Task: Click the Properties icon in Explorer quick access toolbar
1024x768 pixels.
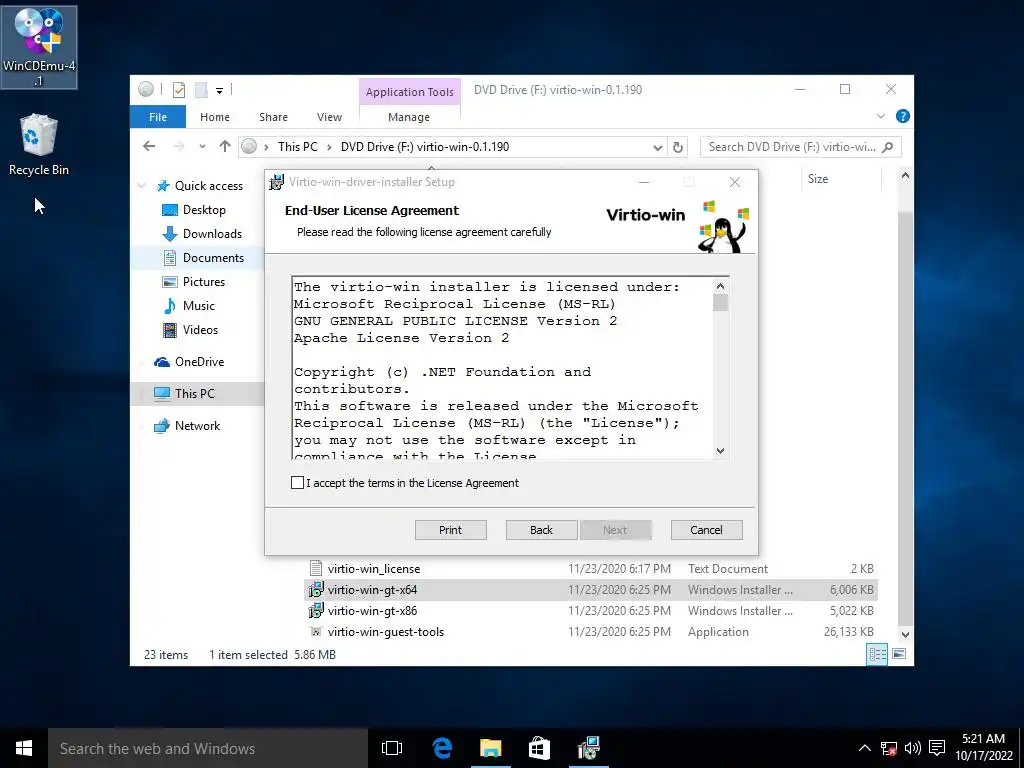Action: point(179,90)
